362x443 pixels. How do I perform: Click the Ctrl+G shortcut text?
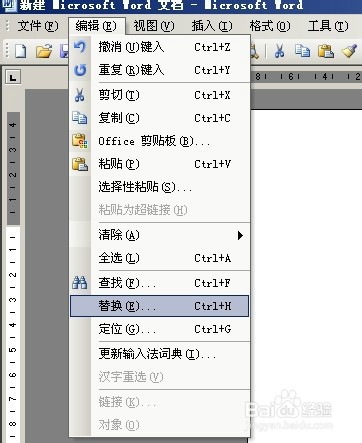[x=213, y=329]
